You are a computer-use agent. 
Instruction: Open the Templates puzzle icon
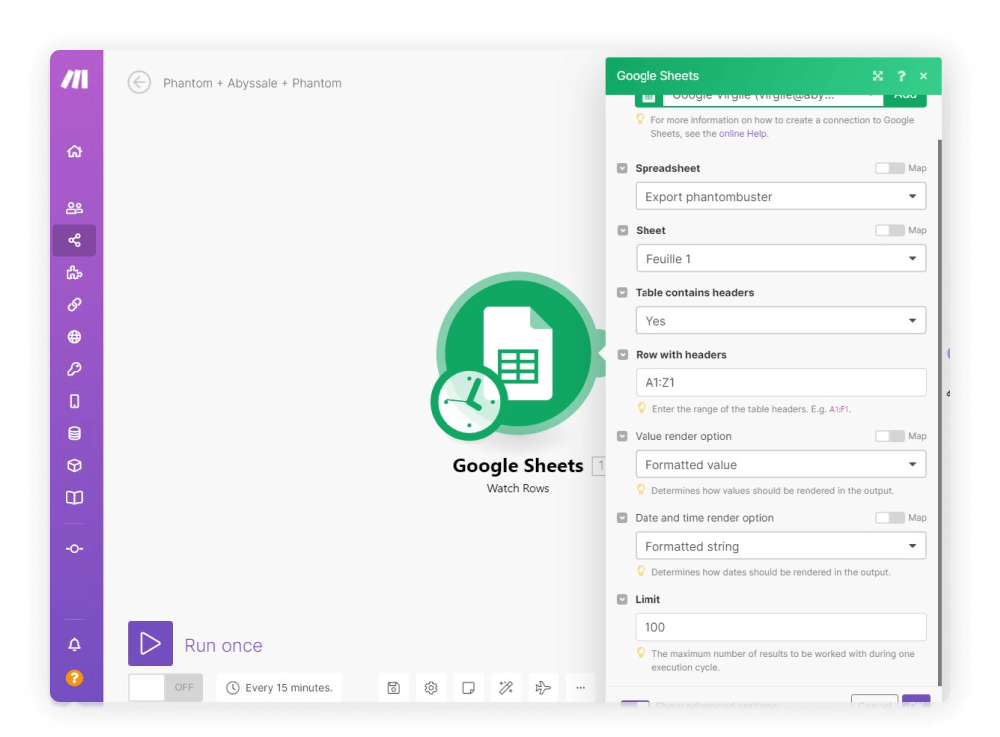75,273
